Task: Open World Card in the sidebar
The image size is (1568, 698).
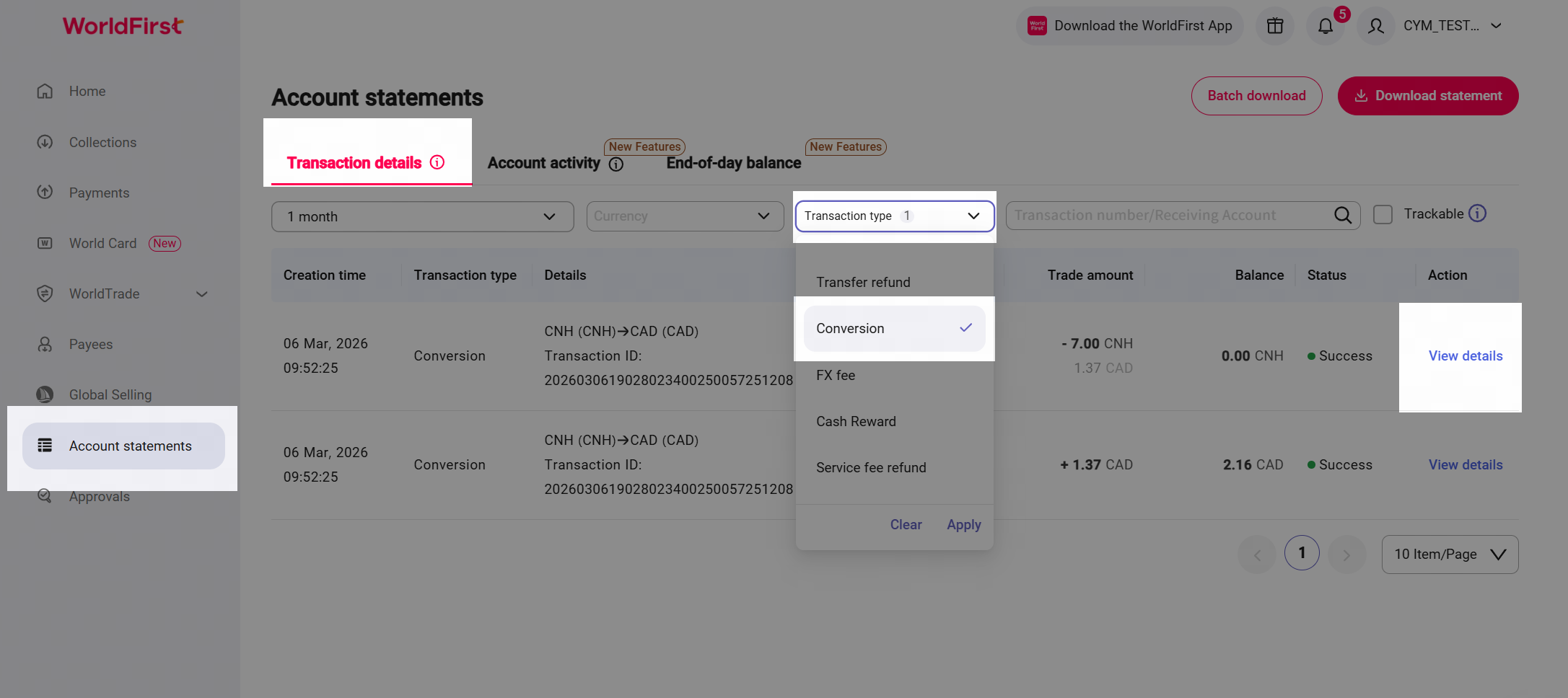Action: 102,244
